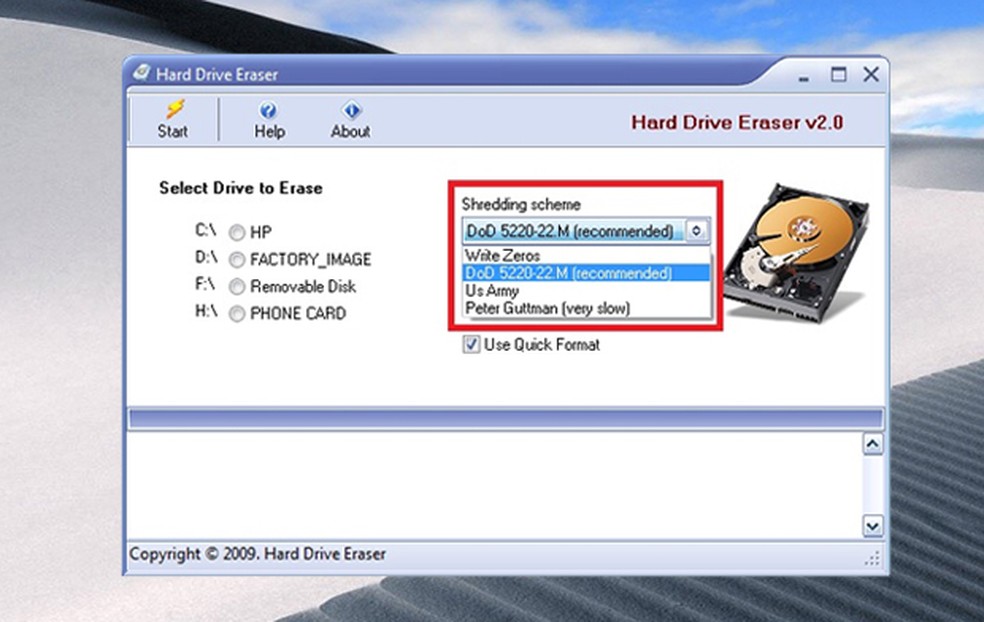Click inside the log output text area
Image resolution: width=984 pixels, height=622 pixels.
click(495, 485)
